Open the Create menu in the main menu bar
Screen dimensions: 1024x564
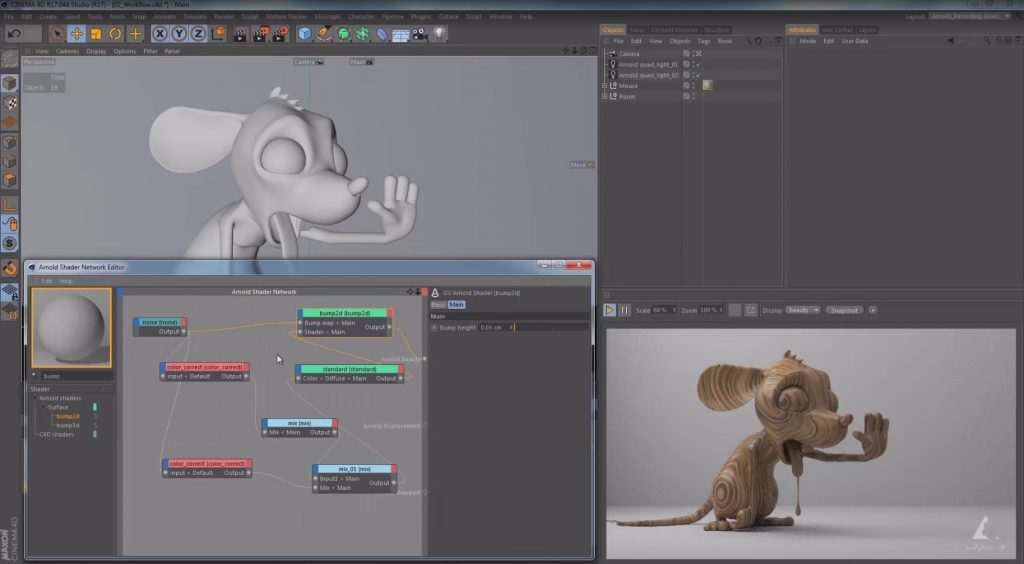[x=48, y=16]
